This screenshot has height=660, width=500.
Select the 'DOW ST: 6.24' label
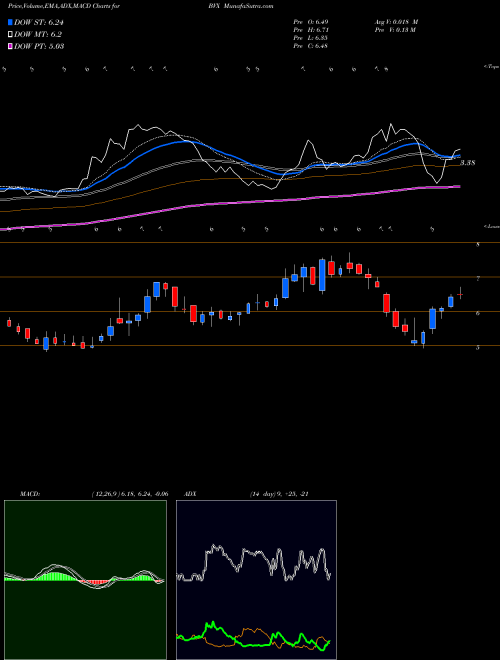coord(39,22)
